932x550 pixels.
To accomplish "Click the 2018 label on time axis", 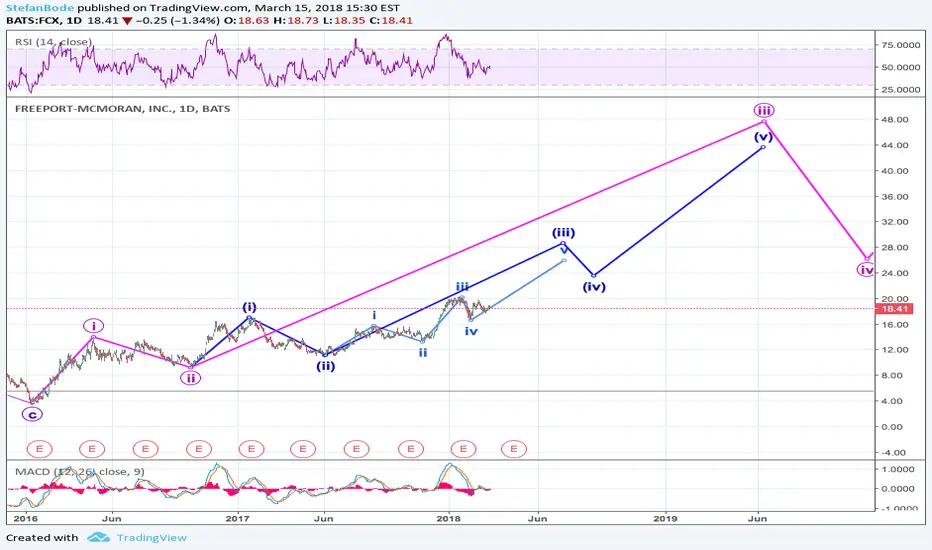I will pyautogui.click(x=449, y=518).
